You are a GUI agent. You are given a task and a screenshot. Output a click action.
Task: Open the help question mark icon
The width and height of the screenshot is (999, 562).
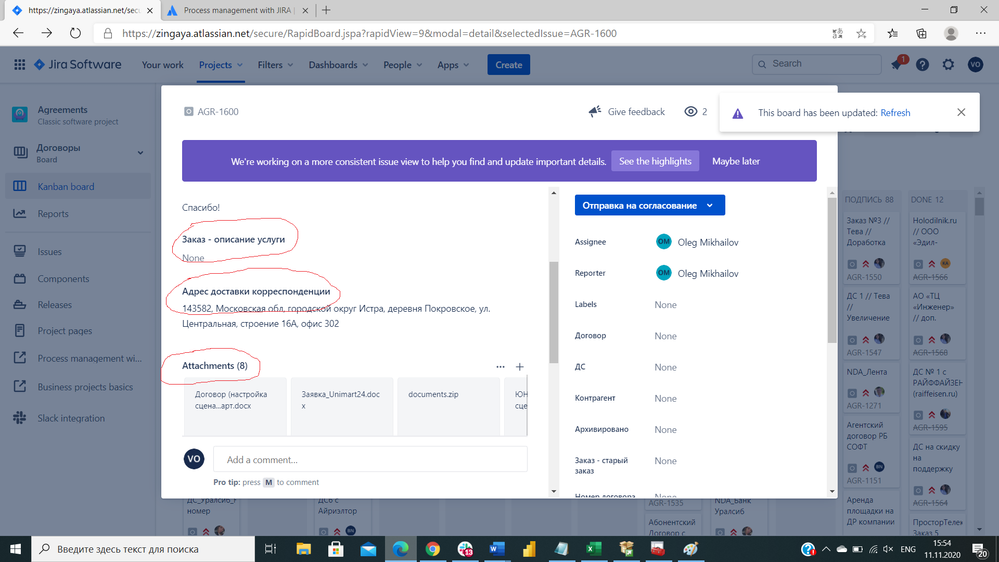[x=923, y=64]
